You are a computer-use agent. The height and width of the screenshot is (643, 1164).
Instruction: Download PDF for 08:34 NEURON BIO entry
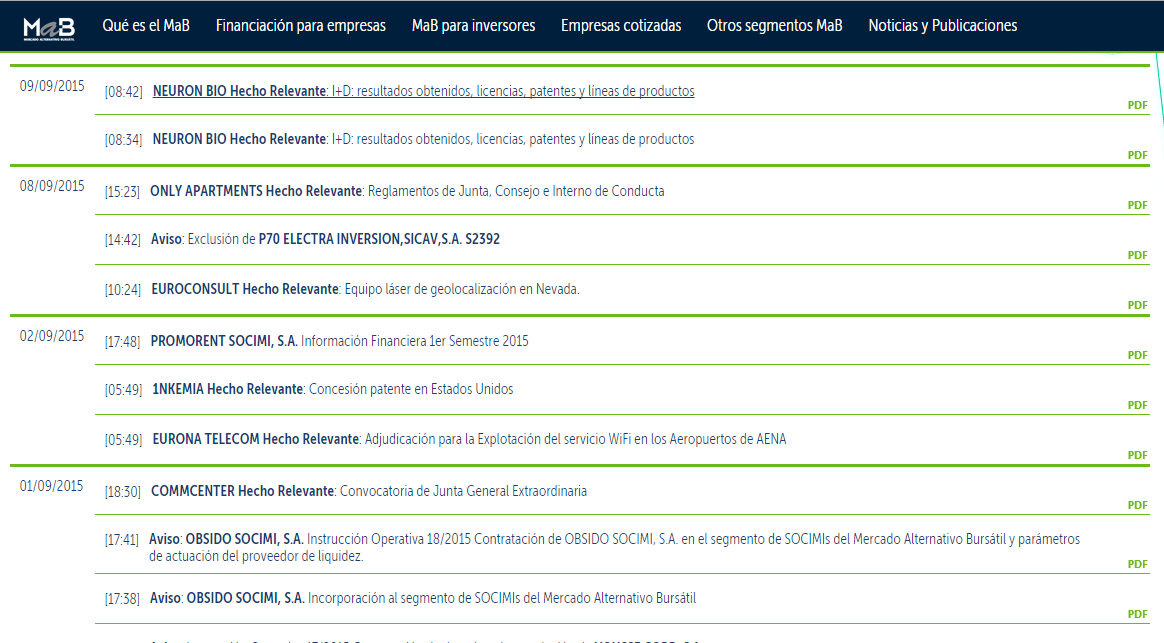pos(1137,155)
